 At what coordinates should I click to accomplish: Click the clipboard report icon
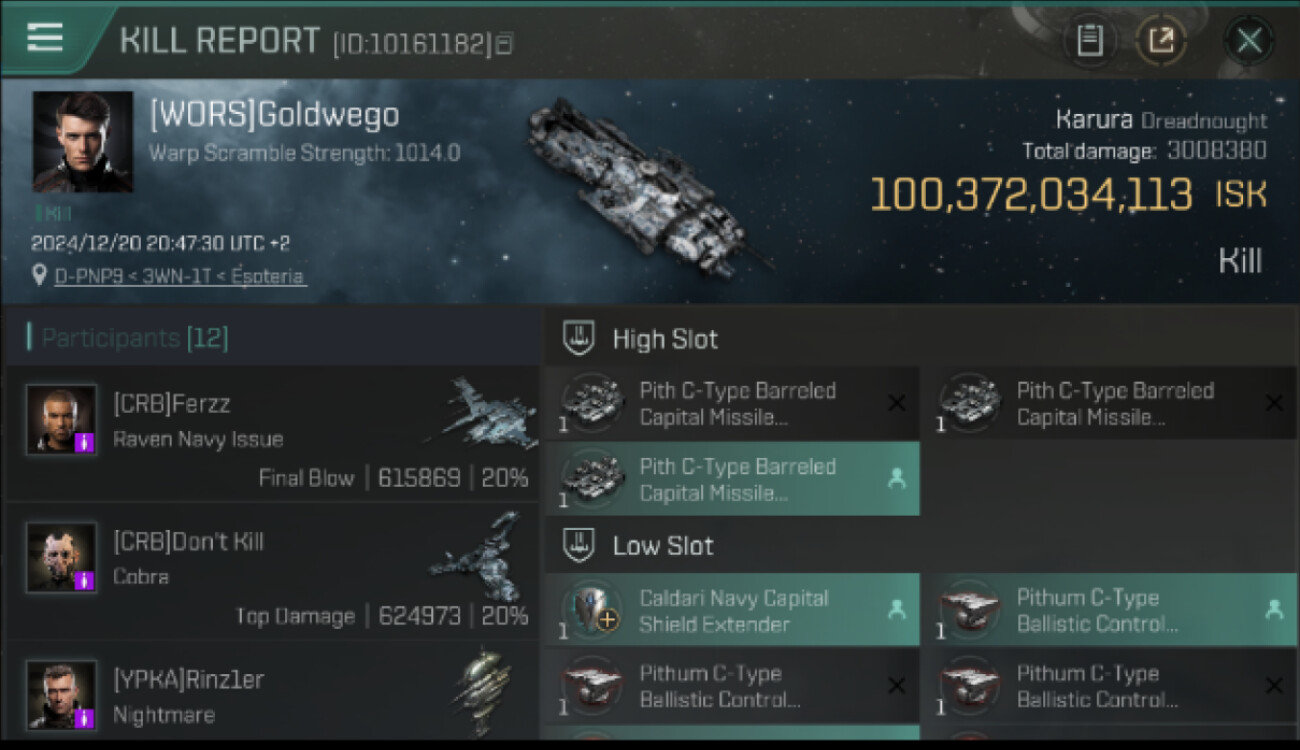tap(1089, 41)
